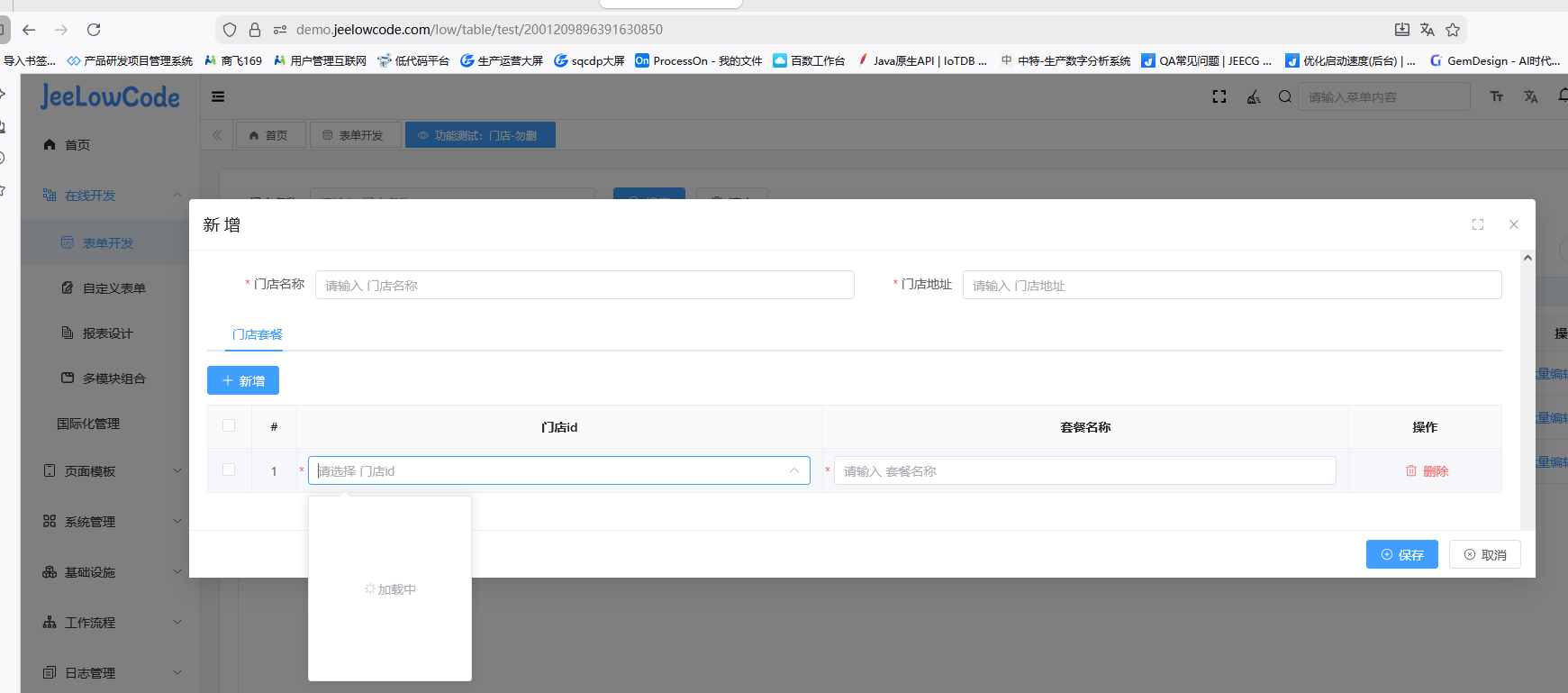The height and width of the screenshot is (693, 1568).
Task: Click the 取消 button
Action: click(x=1484, y=555)
